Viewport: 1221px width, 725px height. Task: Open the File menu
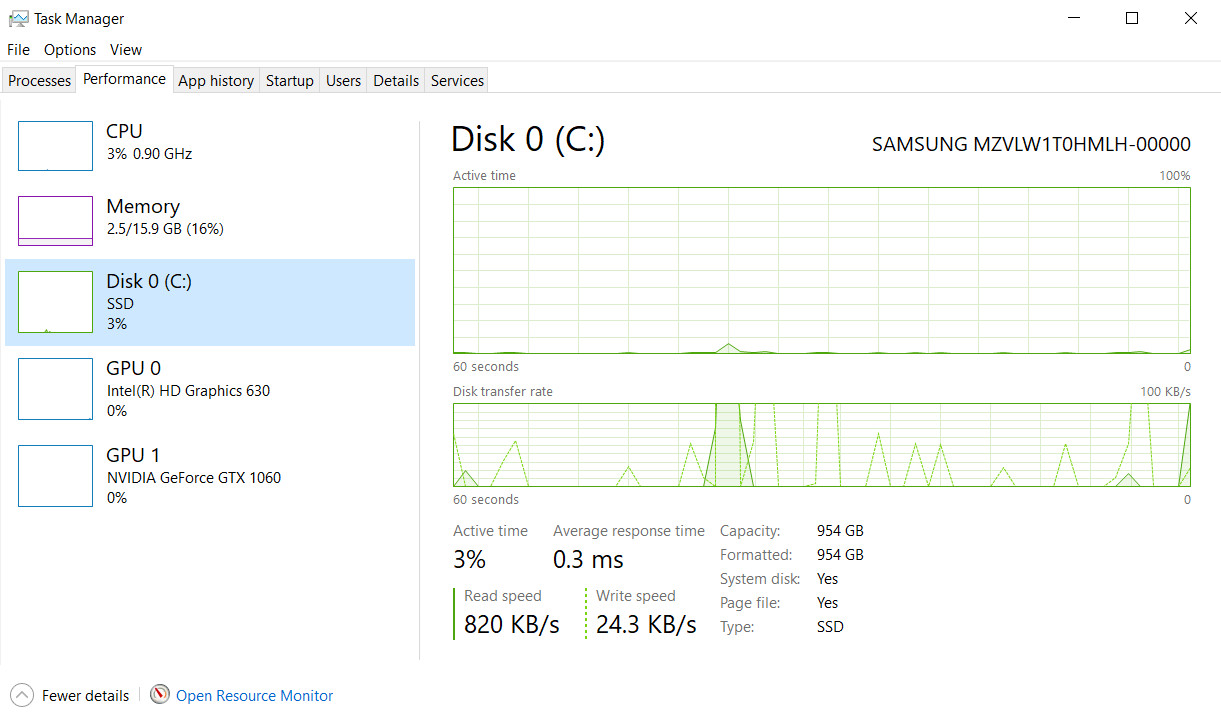pyautogui.click(x=19, y=50)
